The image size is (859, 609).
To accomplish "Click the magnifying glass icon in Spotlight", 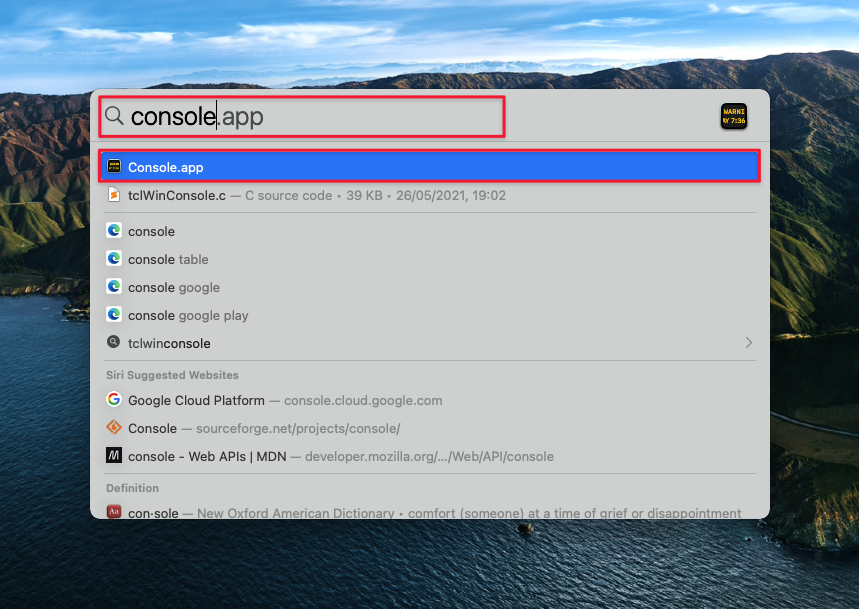I will pos(114,116).
